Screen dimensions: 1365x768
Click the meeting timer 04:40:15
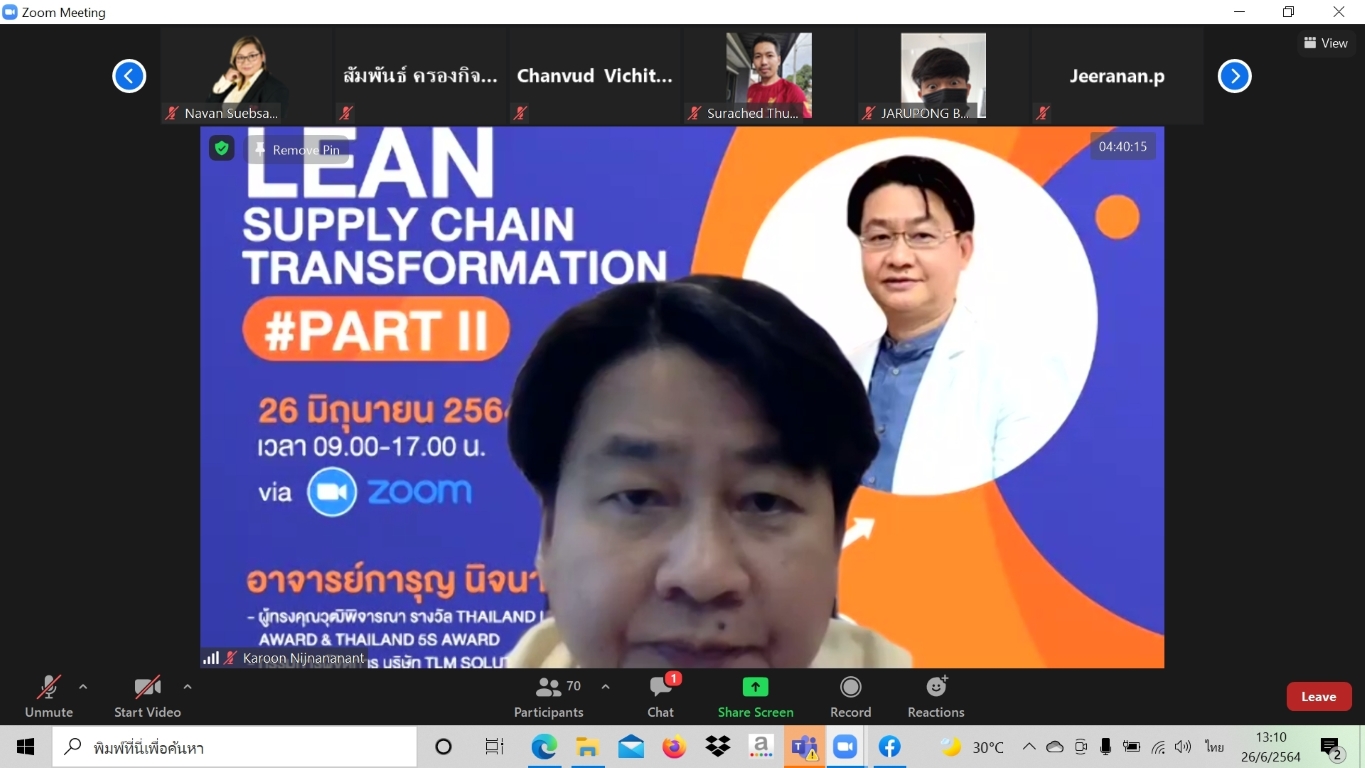point(1123,146)
